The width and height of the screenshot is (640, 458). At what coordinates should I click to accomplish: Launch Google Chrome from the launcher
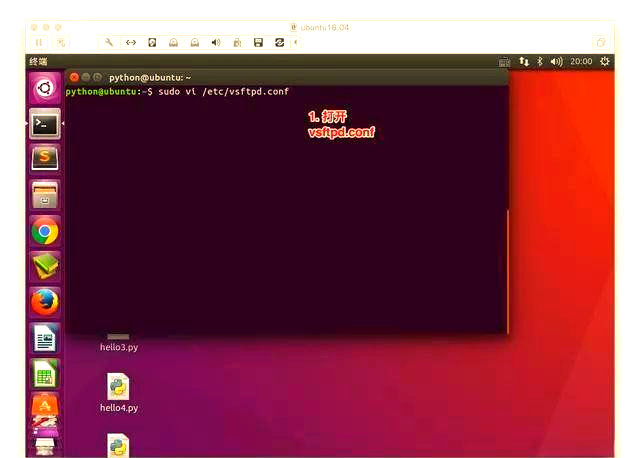tap(44, 231)
